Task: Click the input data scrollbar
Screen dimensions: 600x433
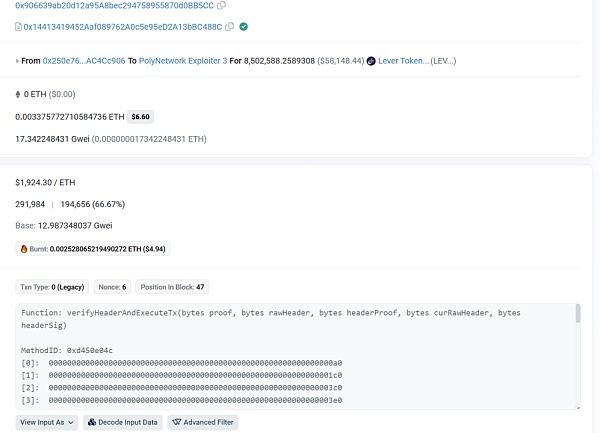Action: pos(578,313)
